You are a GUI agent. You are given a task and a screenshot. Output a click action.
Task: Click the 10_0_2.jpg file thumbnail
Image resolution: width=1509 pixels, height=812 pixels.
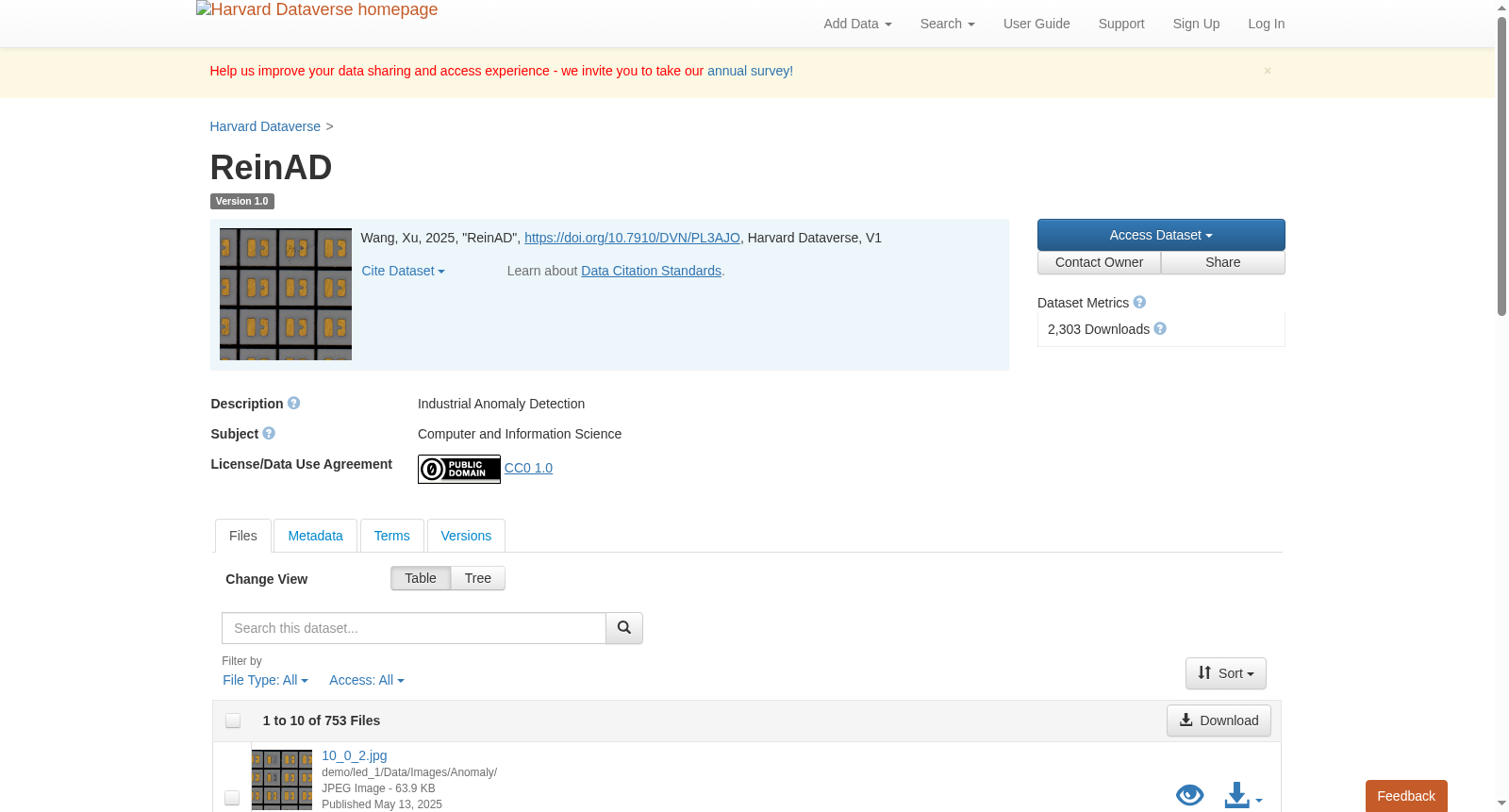tap(282, 780)
